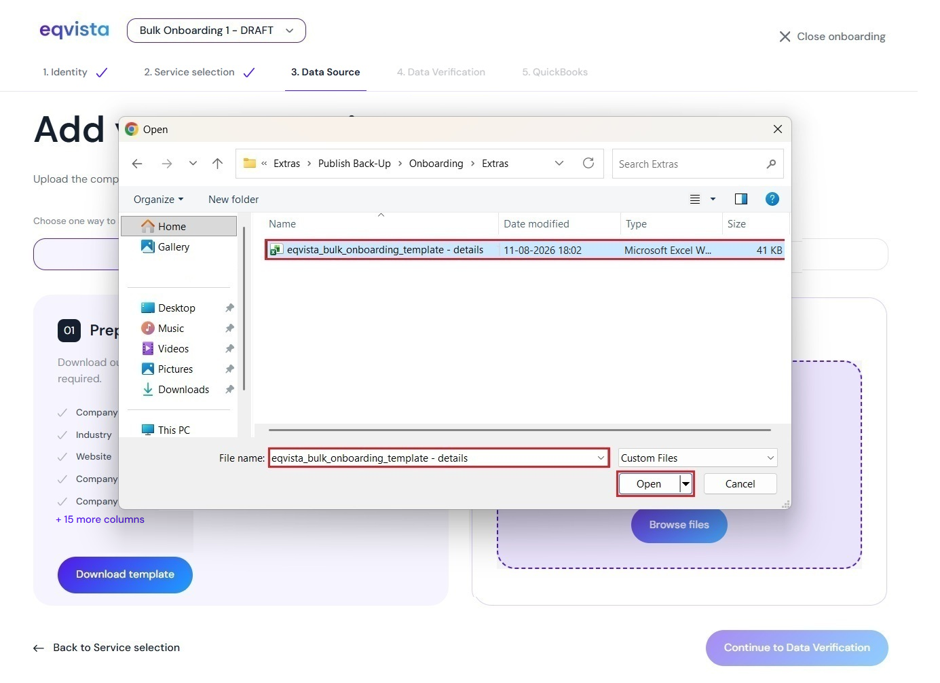Viewport: 940px width, 683px height.
Task: Click the Forward arrow in file dialog
Action: 167,164
